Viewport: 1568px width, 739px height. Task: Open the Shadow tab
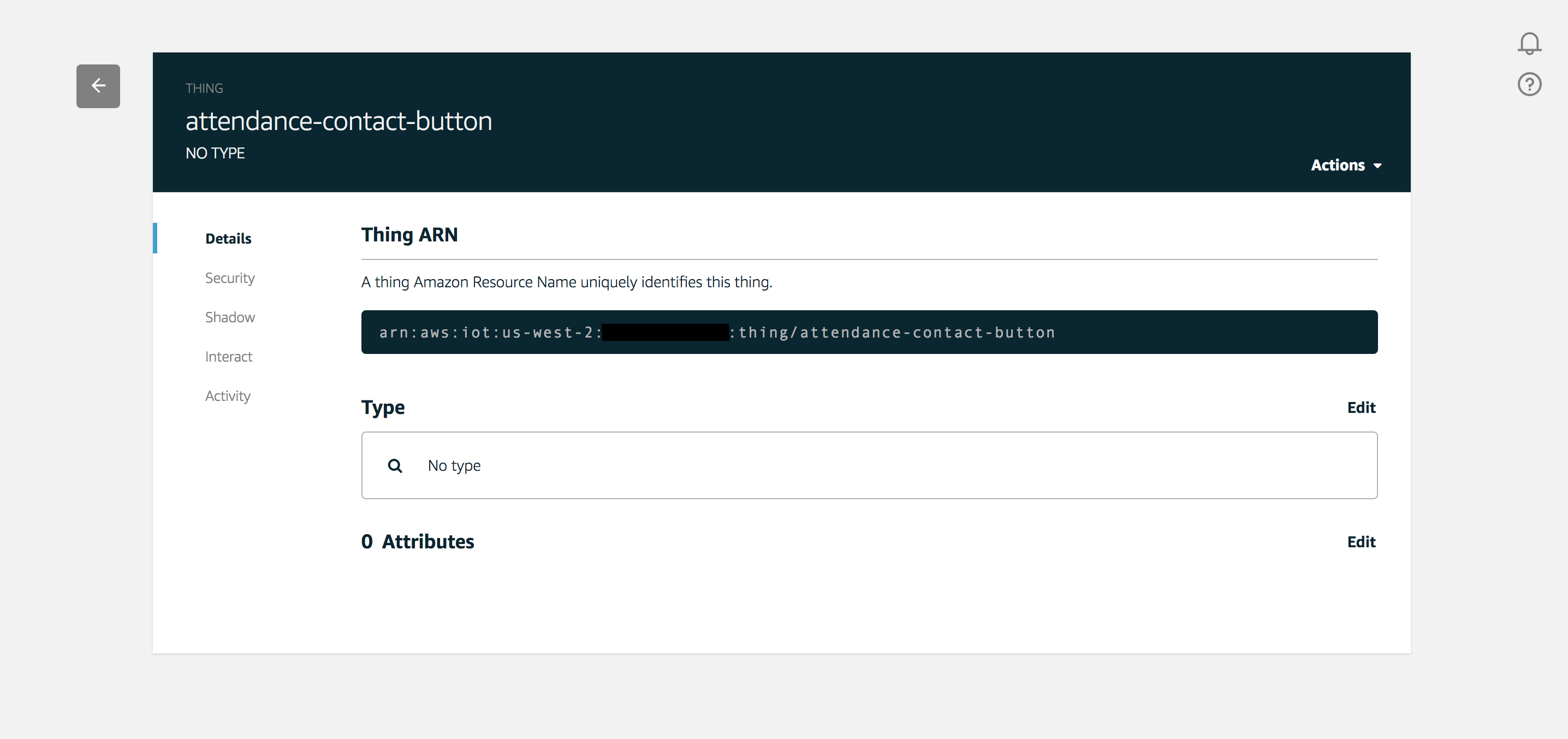point(229,317)
